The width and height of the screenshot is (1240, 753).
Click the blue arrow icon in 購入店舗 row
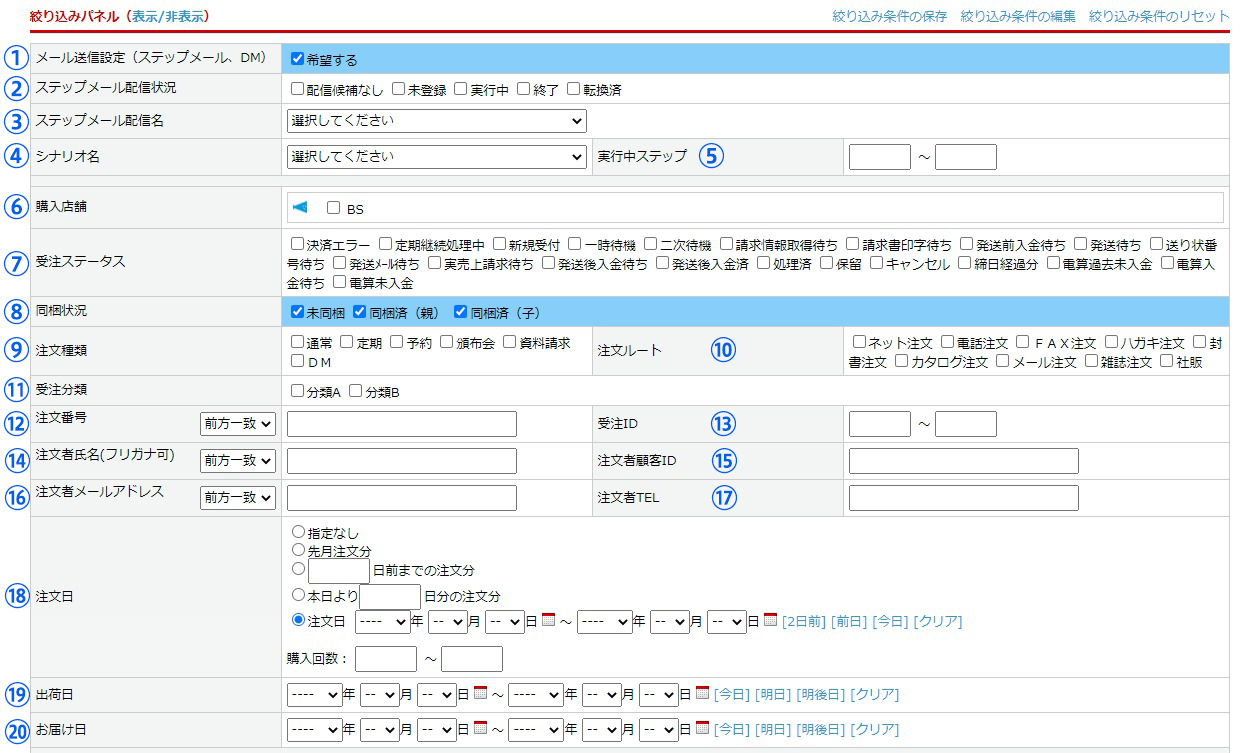[300, 208]
